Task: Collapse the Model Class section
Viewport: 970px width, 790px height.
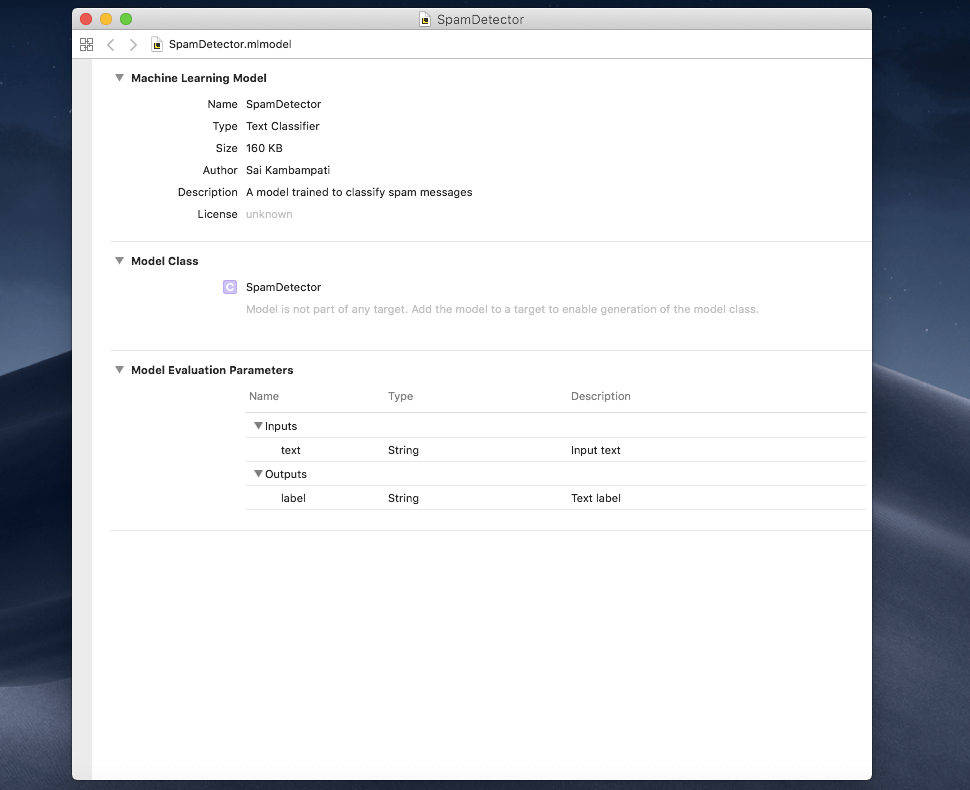Action: 119,261
